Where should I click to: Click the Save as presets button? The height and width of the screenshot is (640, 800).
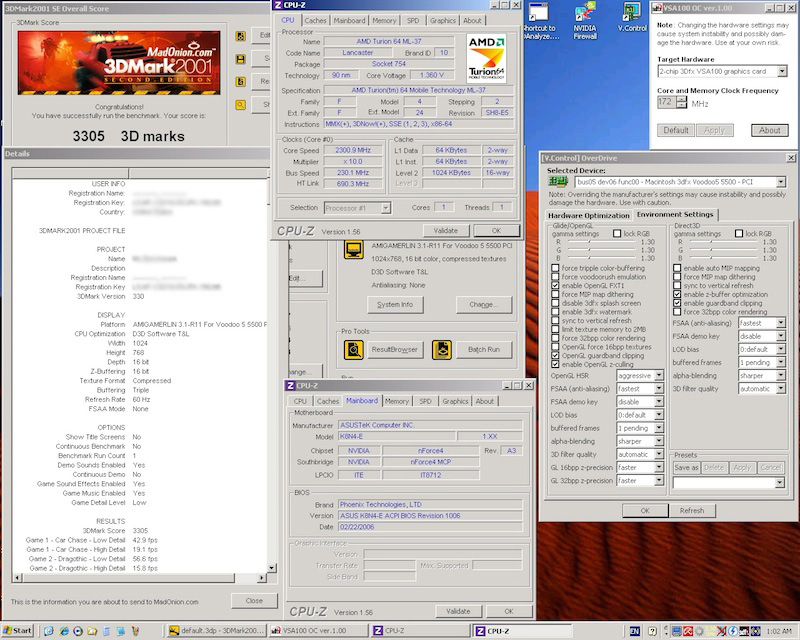(686, 467)
